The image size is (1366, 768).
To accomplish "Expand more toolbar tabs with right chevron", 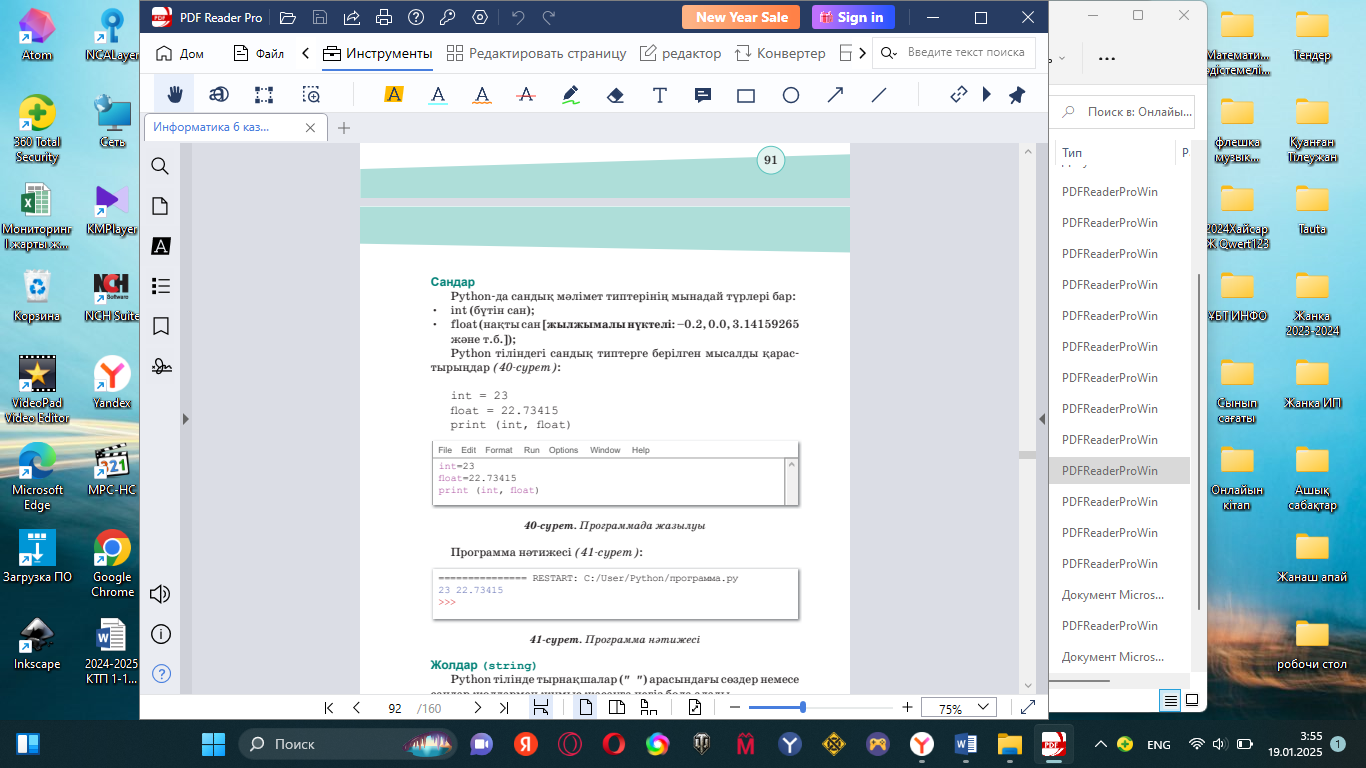I will (862, 53).
